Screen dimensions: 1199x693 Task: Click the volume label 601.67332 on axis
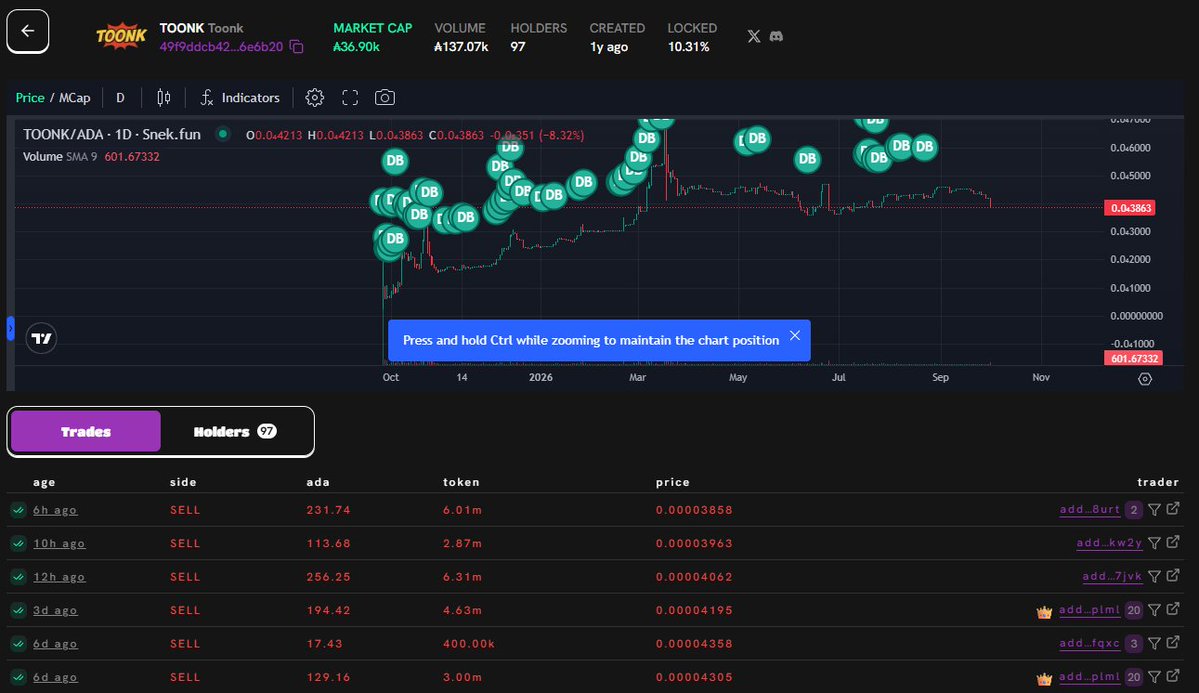[x=1133, y=358]
